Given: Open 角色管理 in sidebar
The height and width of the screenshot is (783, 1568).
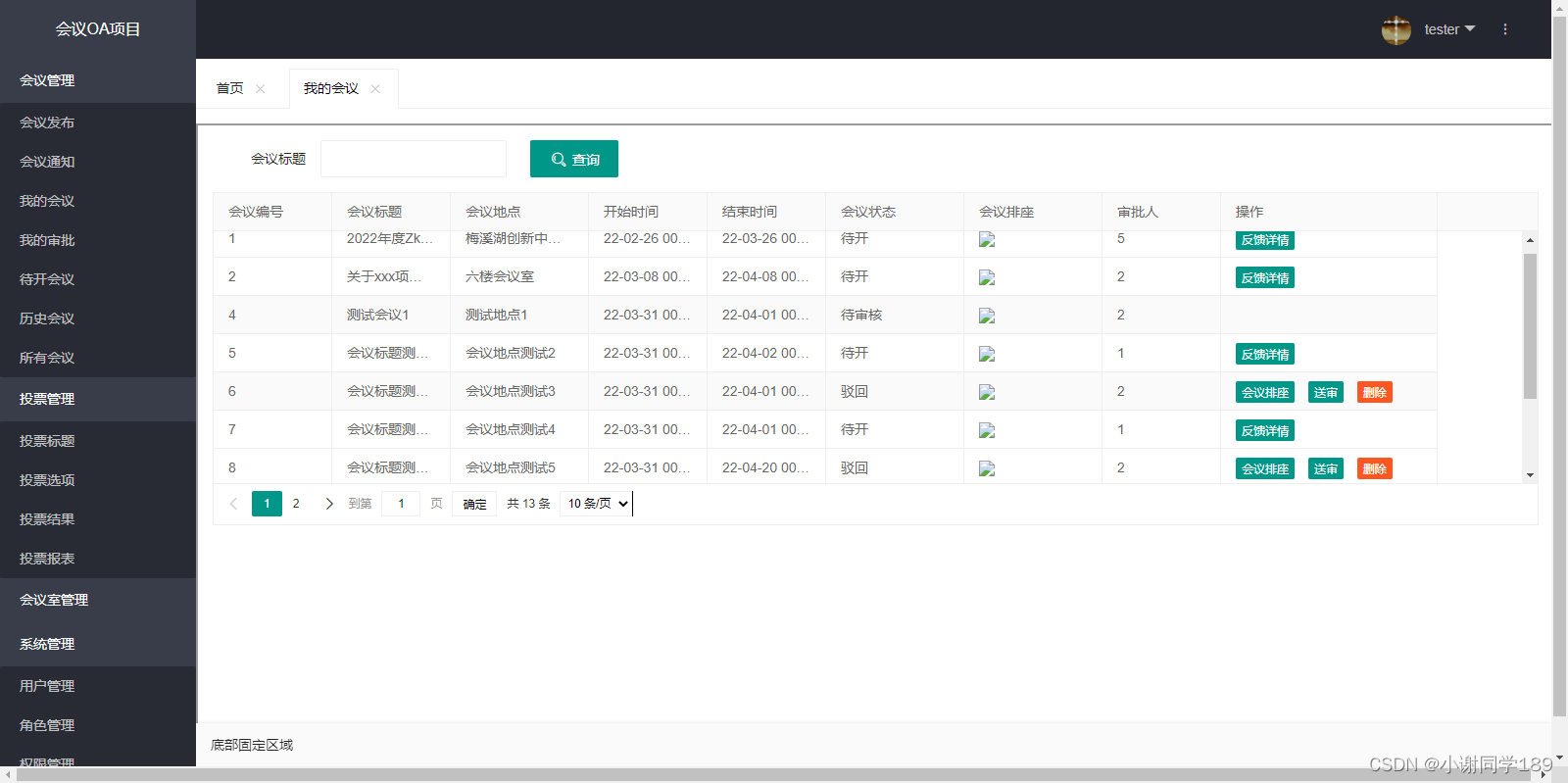Looking at the screenshot, I should 98,725.
